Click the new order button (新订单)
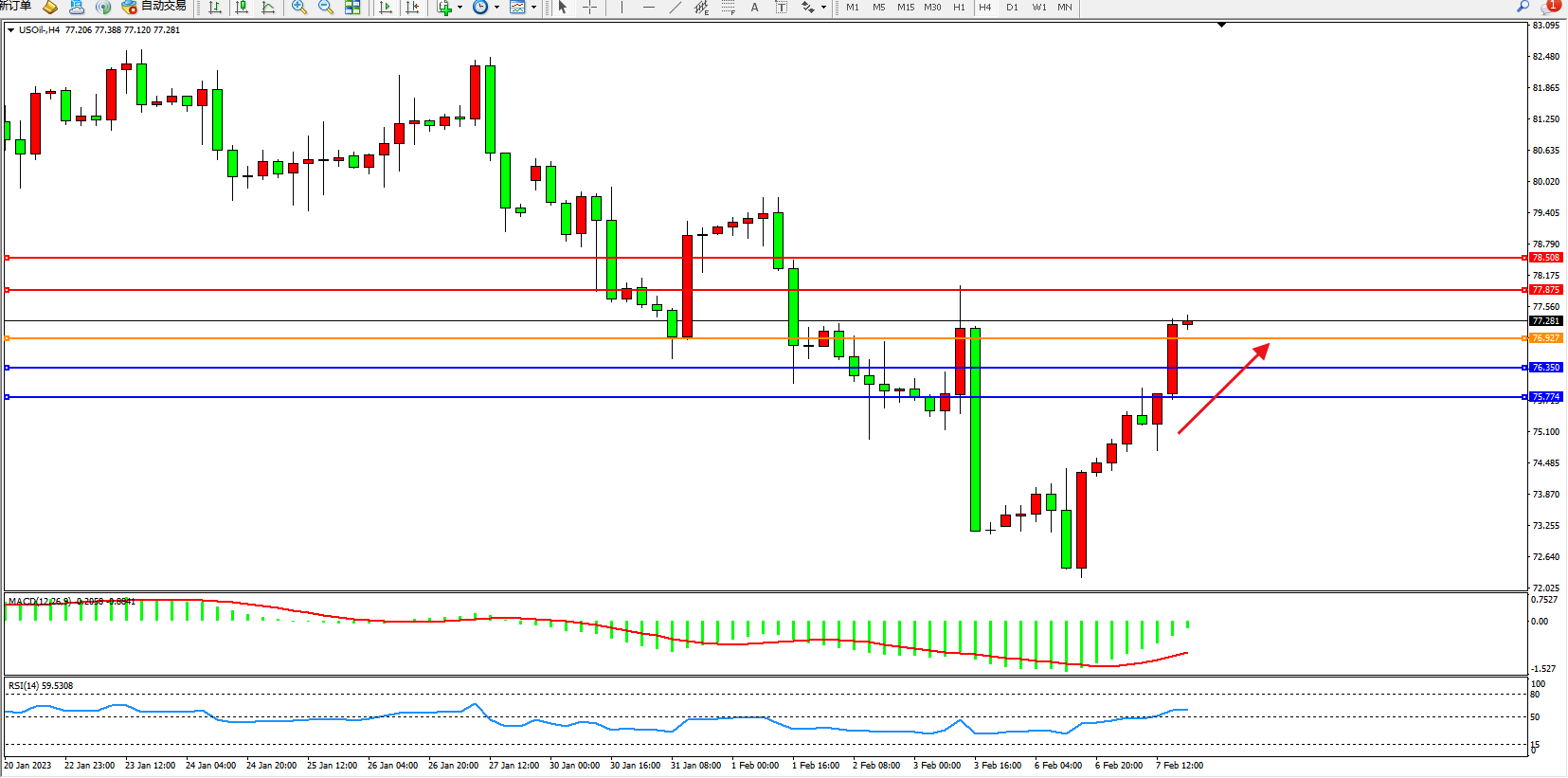The image size is (1568, 778). point(15,7)
